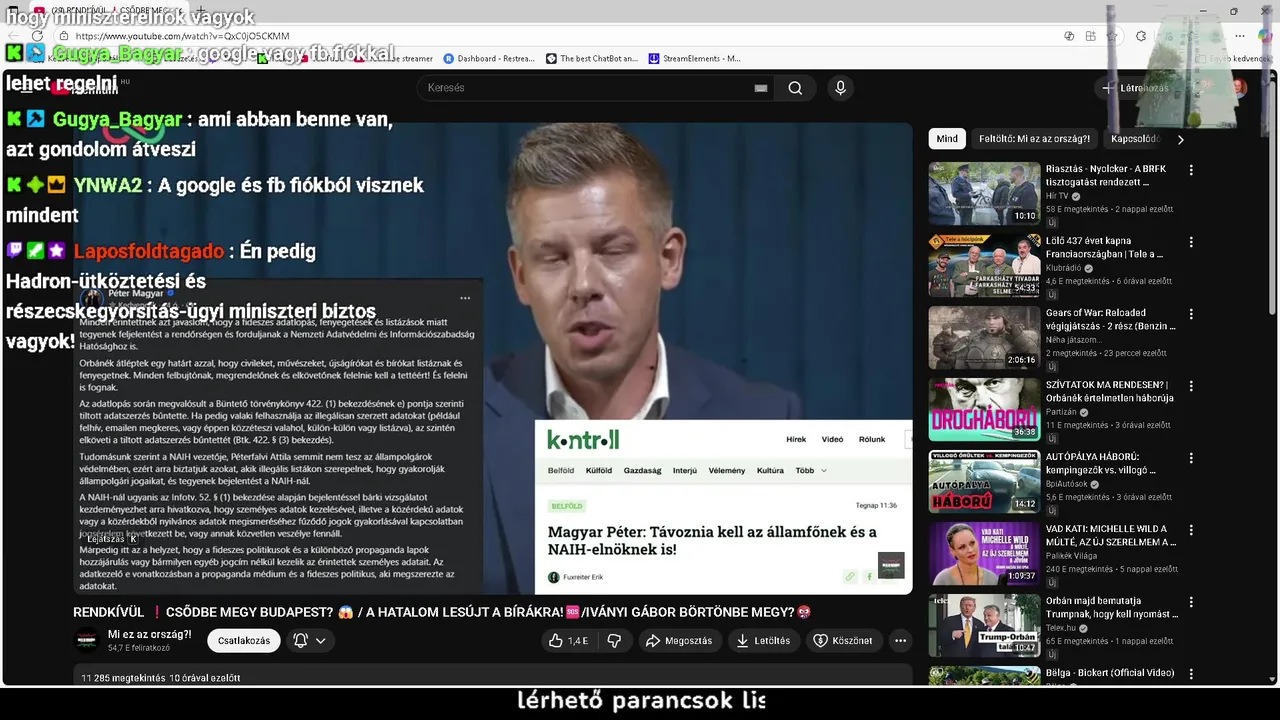Click the YouTube search magnifier button
1280x720 pixels.
[795, 88]
